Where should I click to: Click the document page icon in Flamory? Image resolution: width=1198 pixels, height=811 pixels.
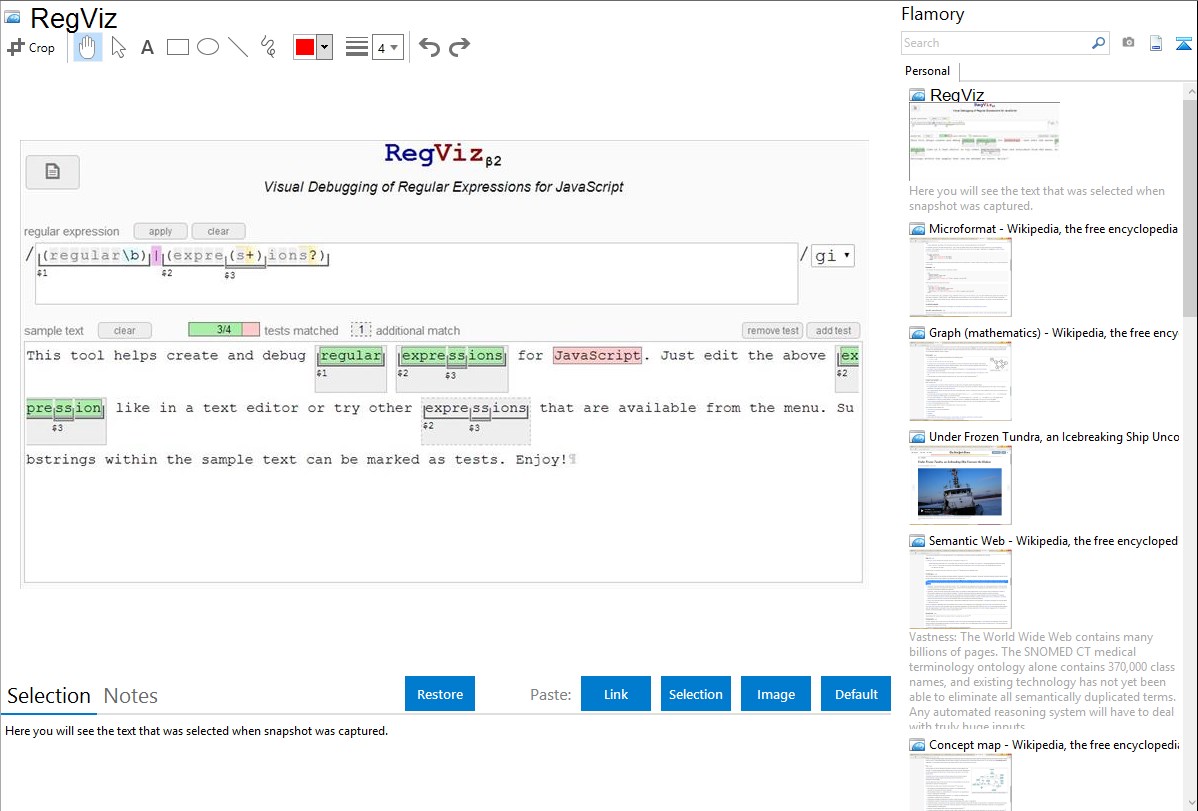point(1156,43)
